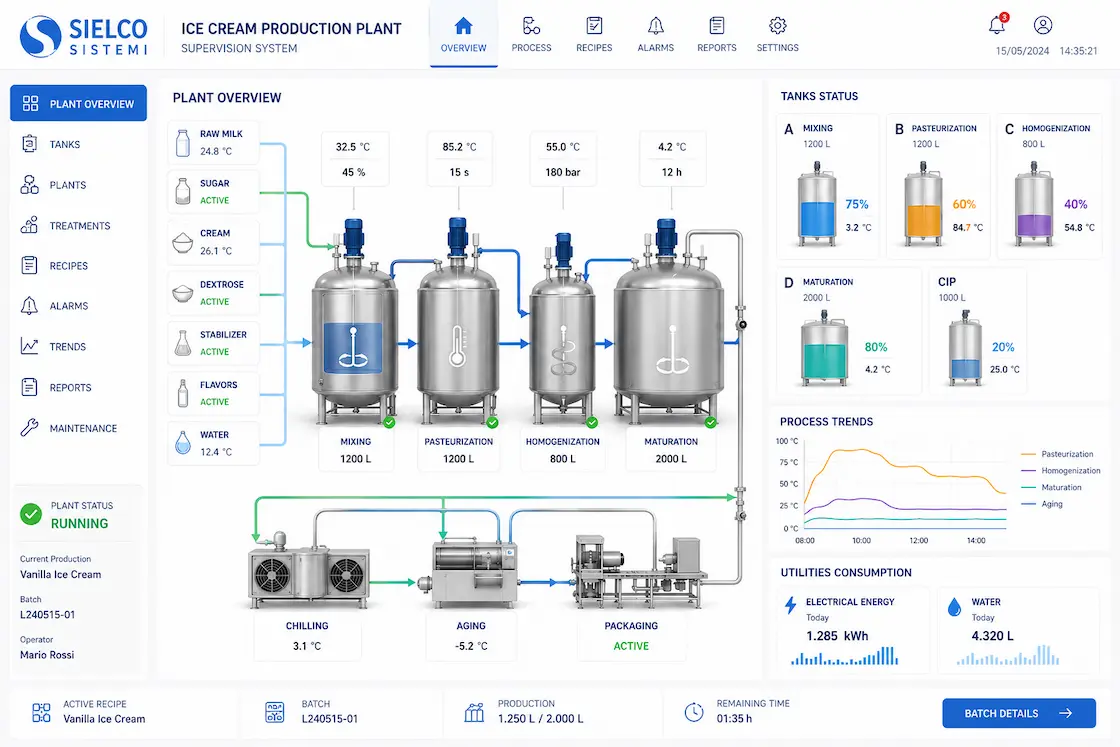This screenshot has width=1120, height=747.
Task: Click the Dextrose bowl ingredient icon
Action: 183,293
